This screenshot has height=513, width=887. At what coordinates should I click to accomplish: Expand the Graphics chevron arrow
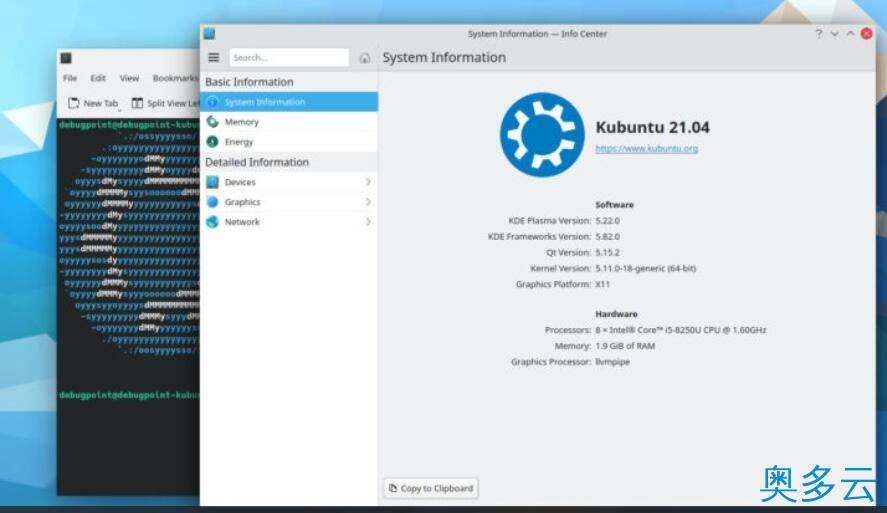[x=368, y=202]
